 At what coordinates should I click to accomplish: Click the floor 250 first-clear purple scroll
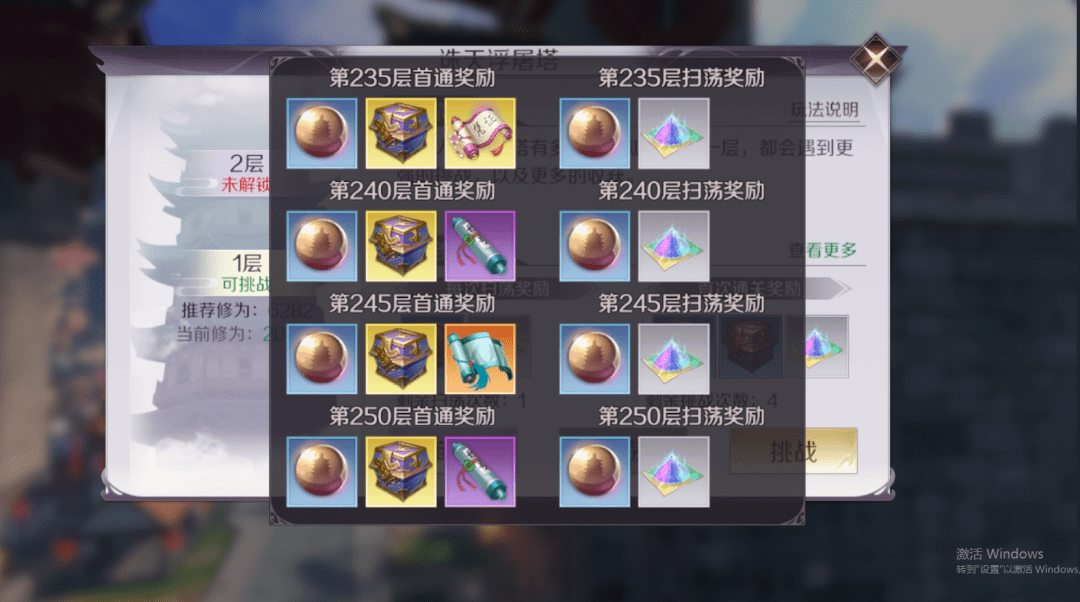pyautogui.click(x=480, y=473)
